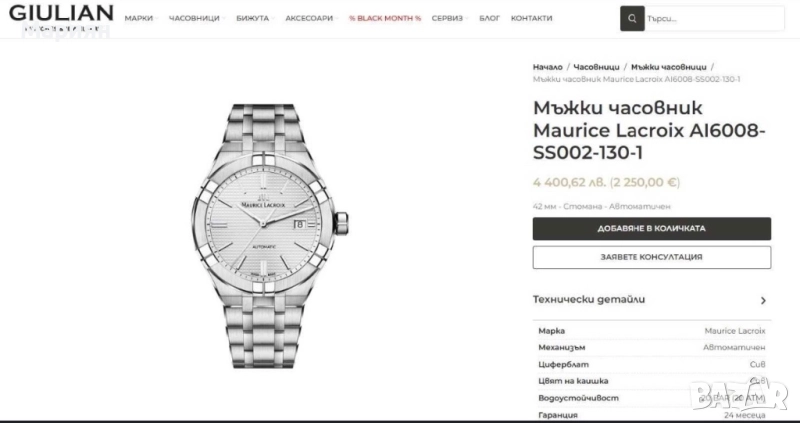Follow the Часовници breadcrumb link
This screenshot has width=800, height=423.
click(596, 67)
